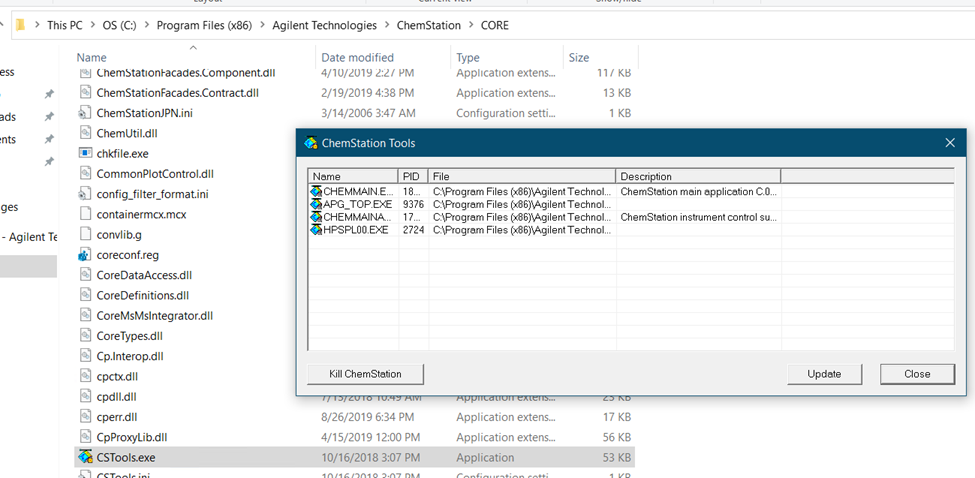Close the ChemStation Tools dialog with X

[x=950, y=143]
